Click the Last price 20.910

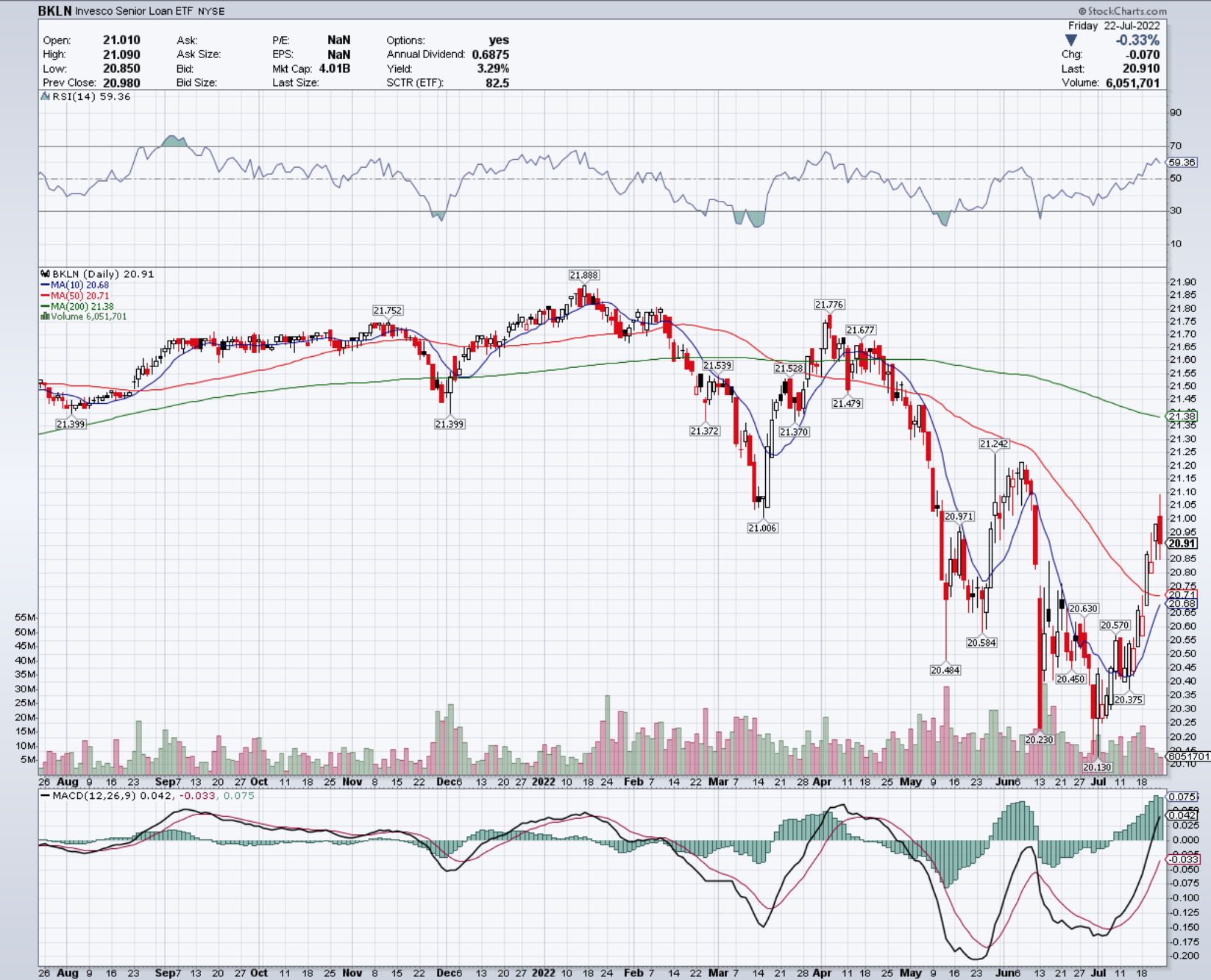[x=1141, y=68]
